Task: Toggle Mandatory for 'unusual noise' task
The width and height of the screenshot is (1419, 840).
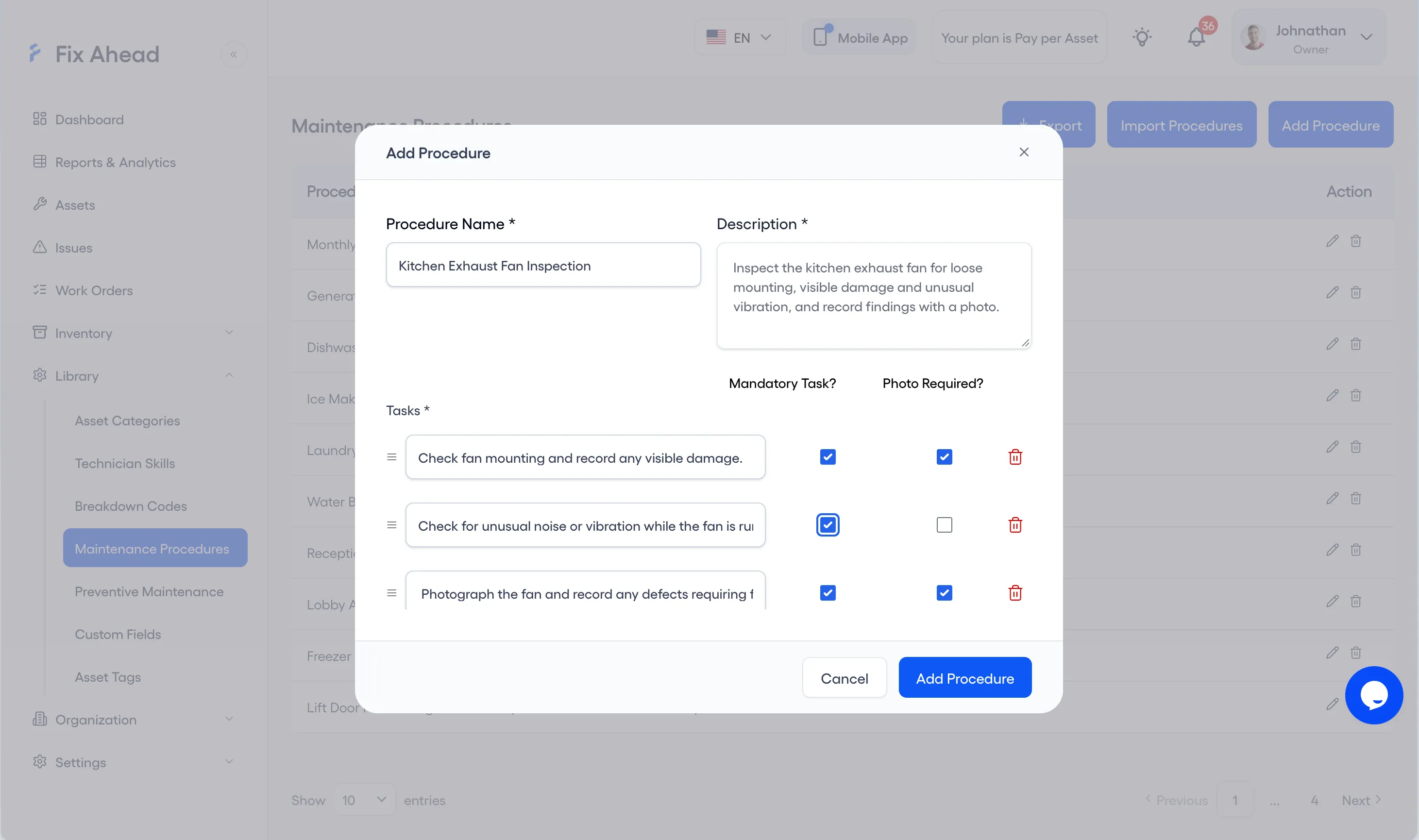Action: click(828, 525)
